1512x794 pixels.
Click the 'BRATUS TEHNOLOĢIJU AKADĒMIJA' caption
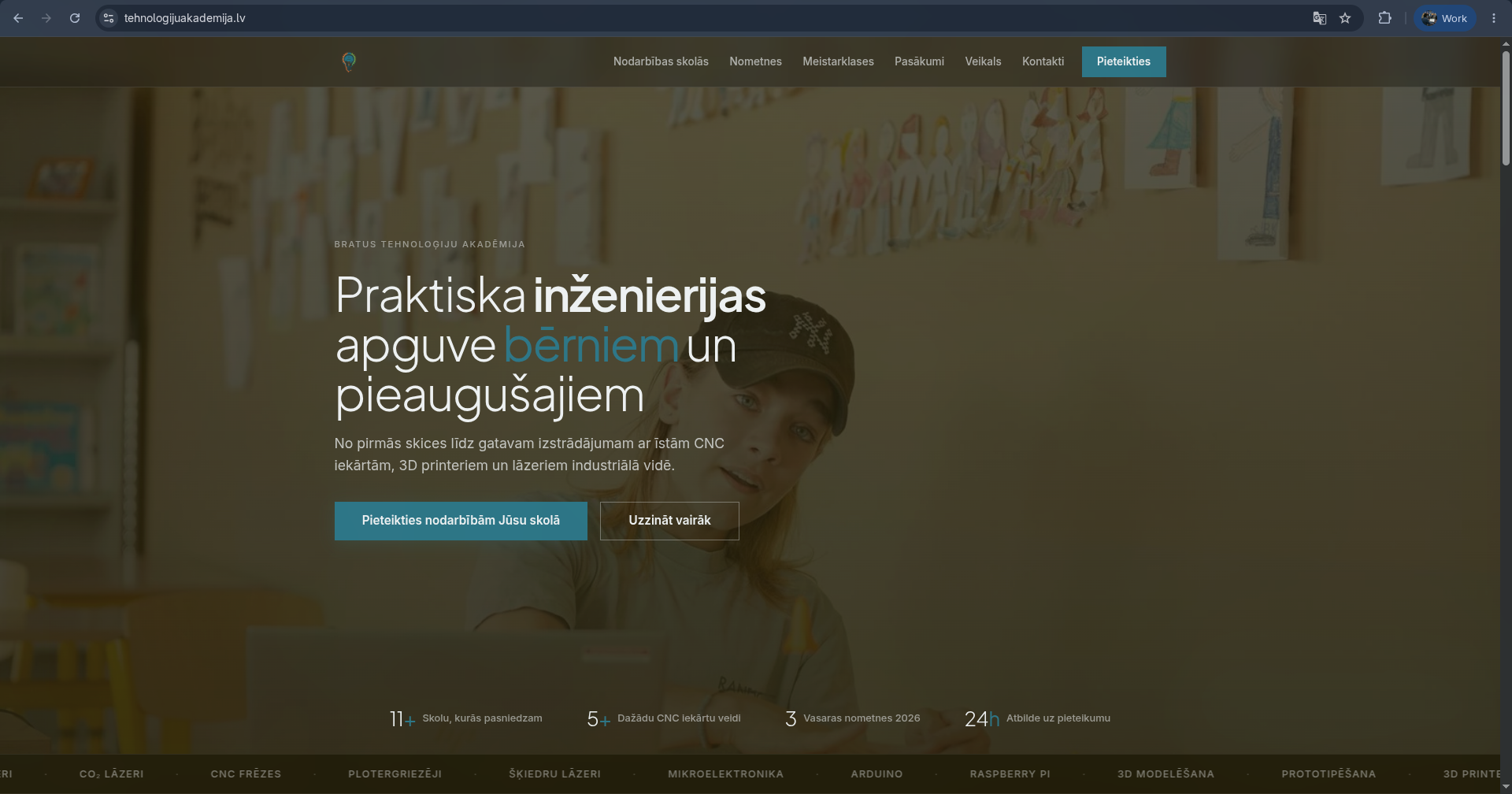click(429, 244)
